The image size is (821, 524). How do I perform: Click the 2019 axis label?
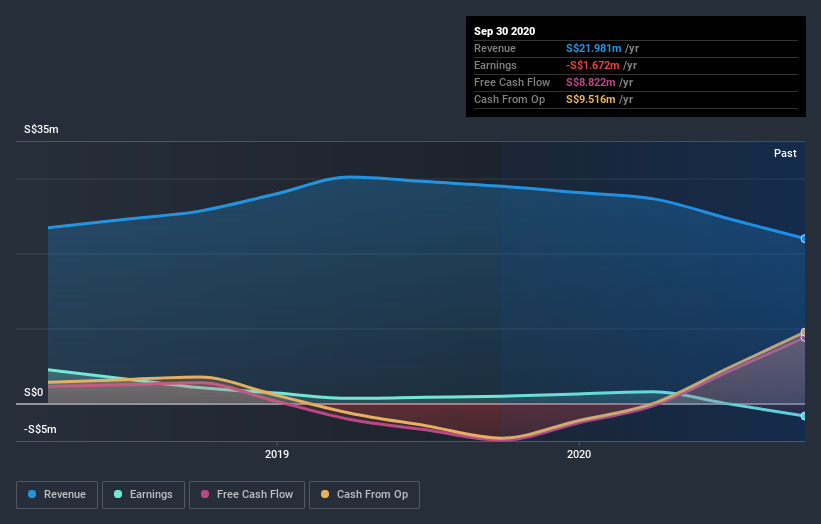click(x=276, y=454)
